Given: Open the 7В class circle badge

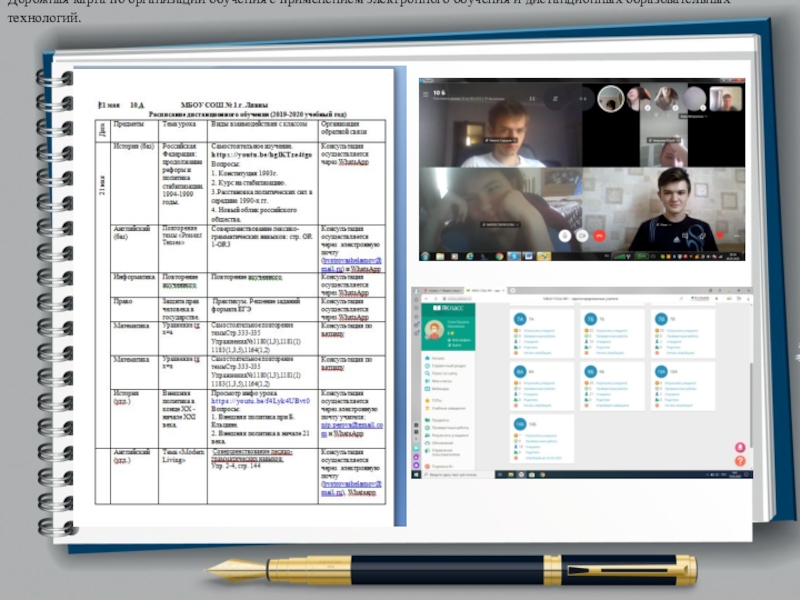Looking at the screenshot, I should 661,319.
